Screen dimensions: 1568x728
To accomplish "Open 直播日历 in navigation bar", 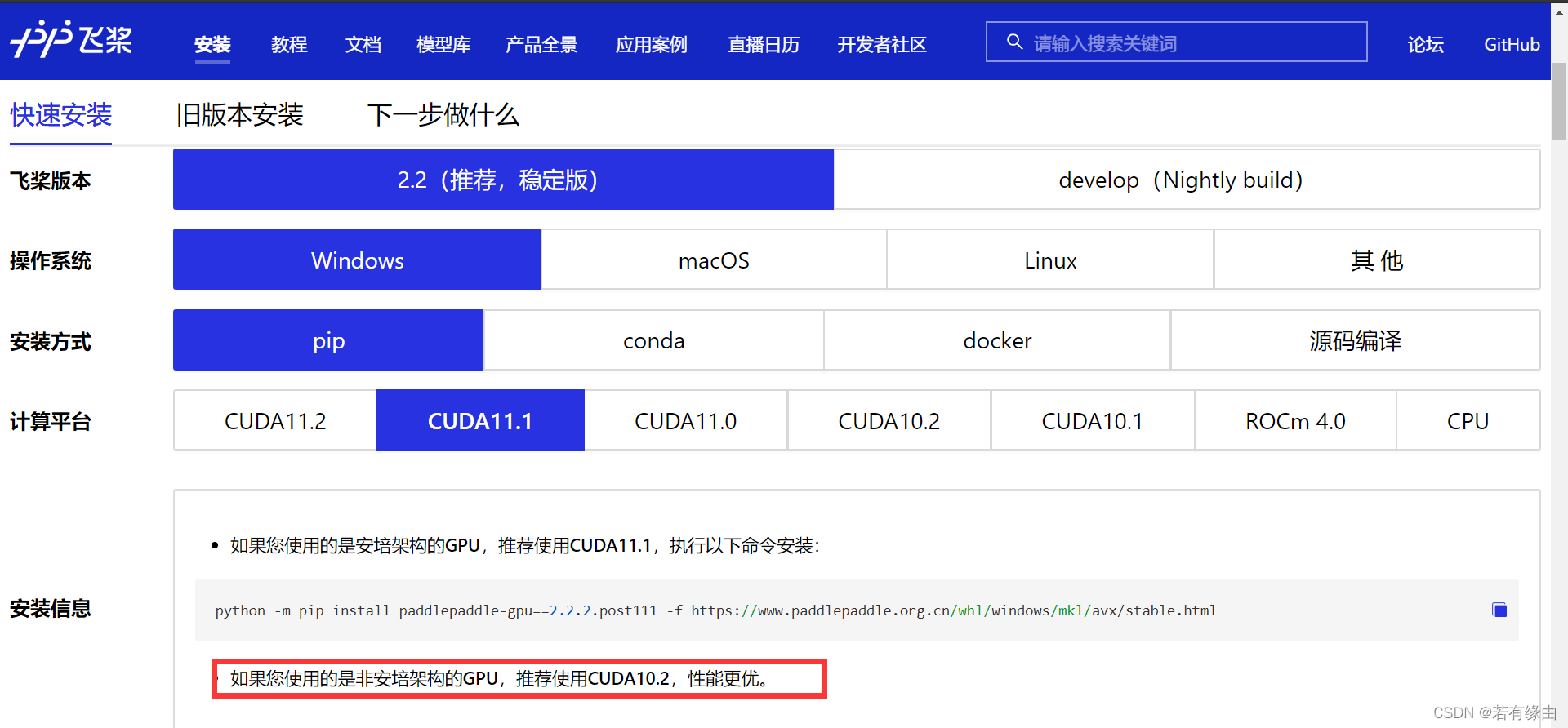I will click(764, 44).
